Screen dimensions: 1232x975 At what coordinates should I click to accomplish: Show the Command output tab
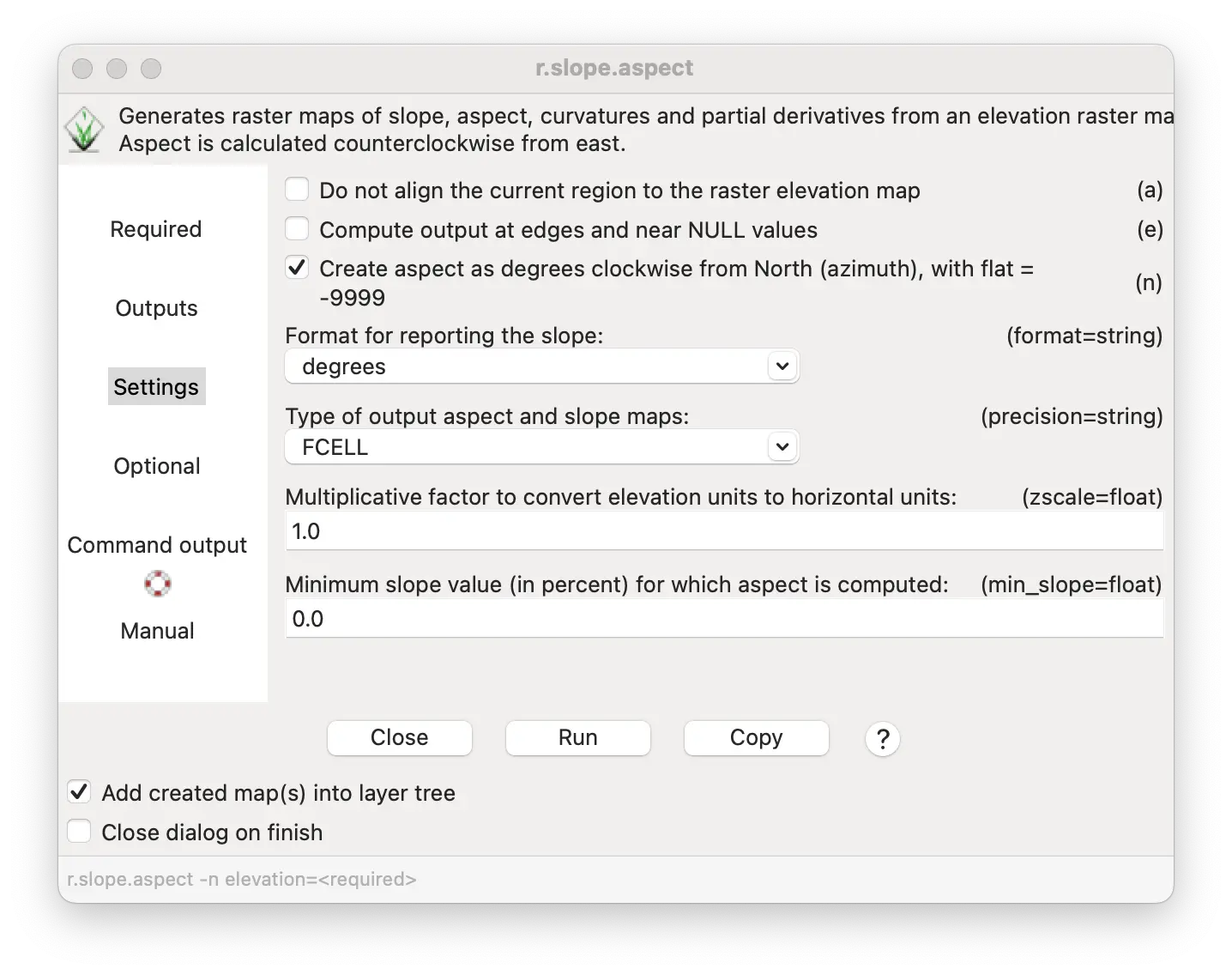[x=157, y=545]
